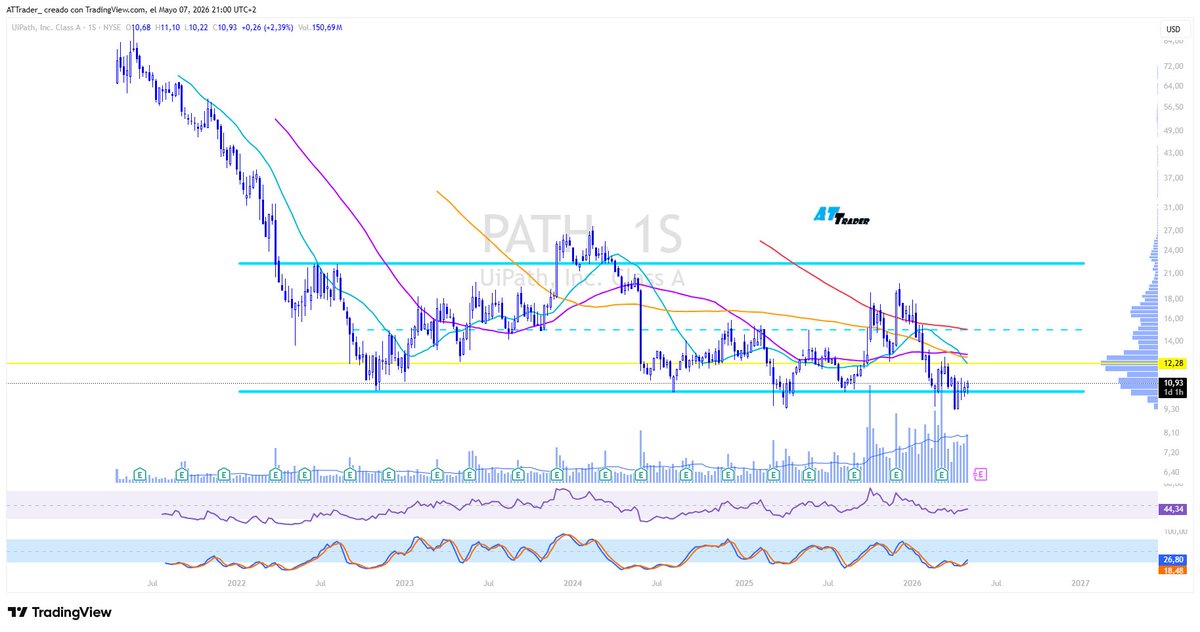Click the black 10,93 current price label
Screen dimensions: 1200x632
1172,383
